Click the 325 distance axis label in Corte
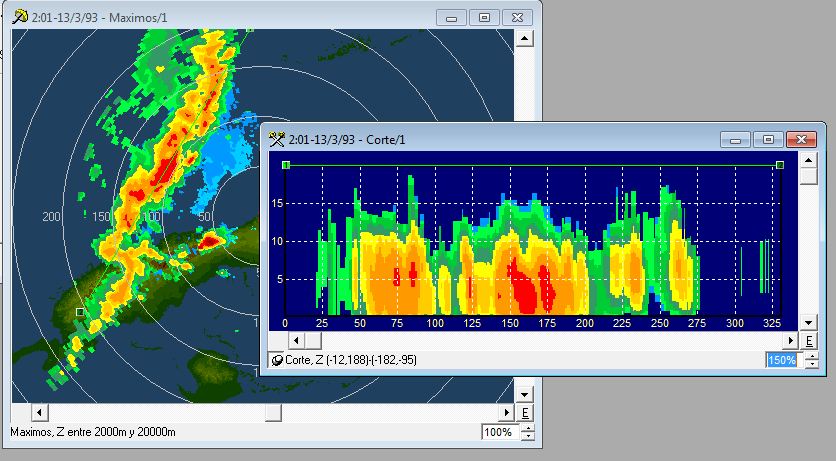836x461 pixels. 772,323
